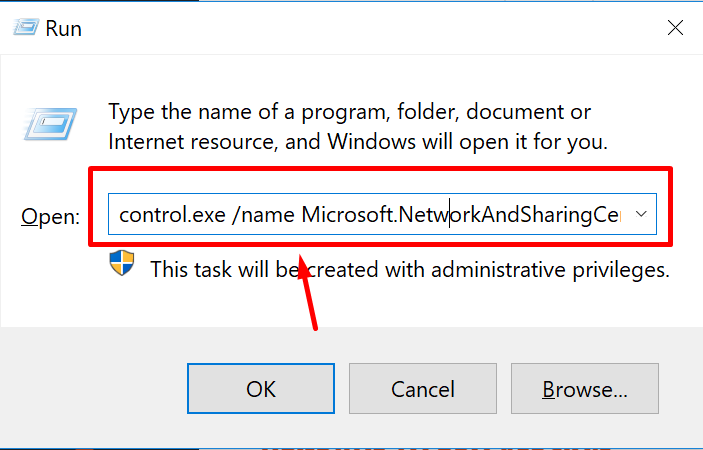The image size is (703, 450).
Task: Confirm the command with the OK button
Action: [x=261, y=389]
